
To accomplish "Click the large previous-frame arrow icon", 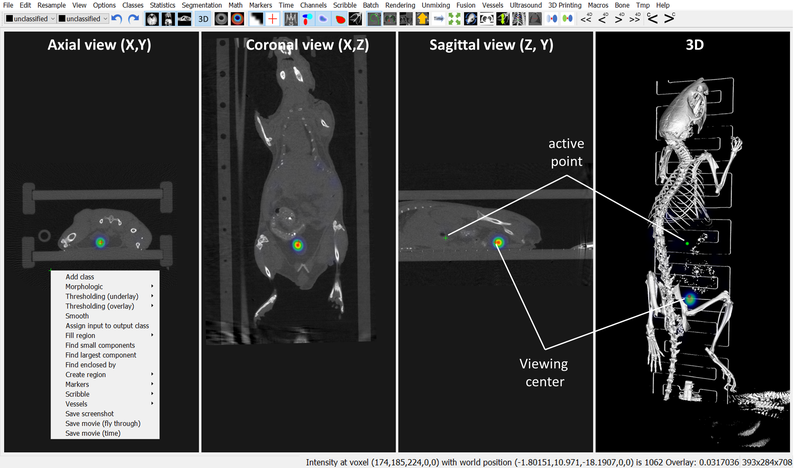I will pyautogui.click(x=653, y=18).
